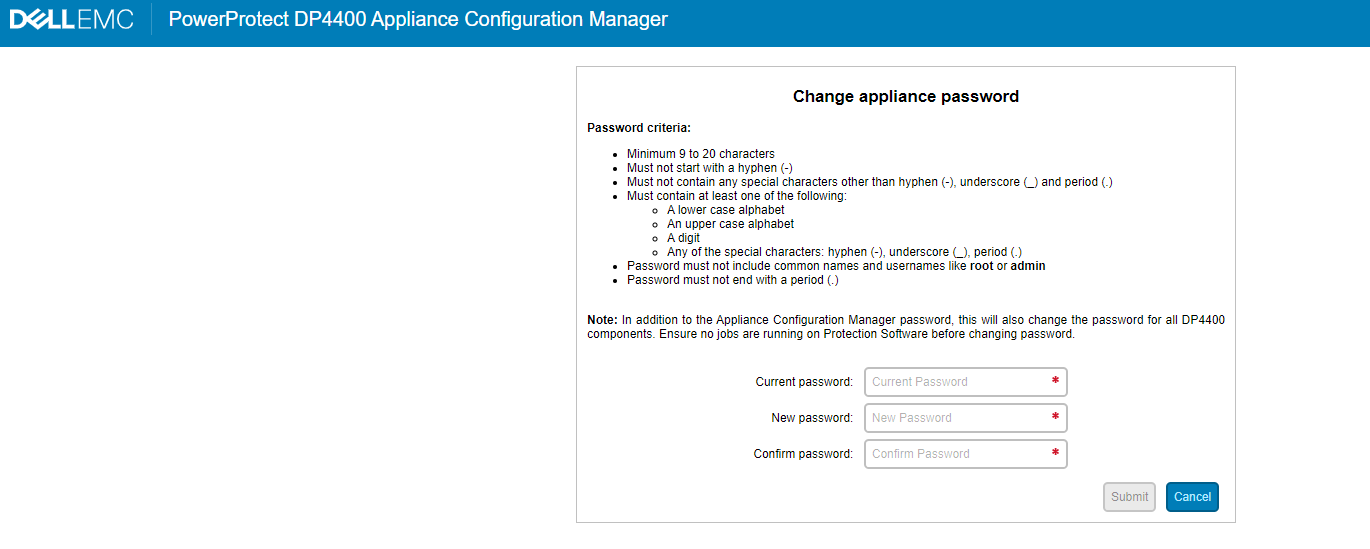Click the 'Confirm password:' label

(x=803, y=454)
